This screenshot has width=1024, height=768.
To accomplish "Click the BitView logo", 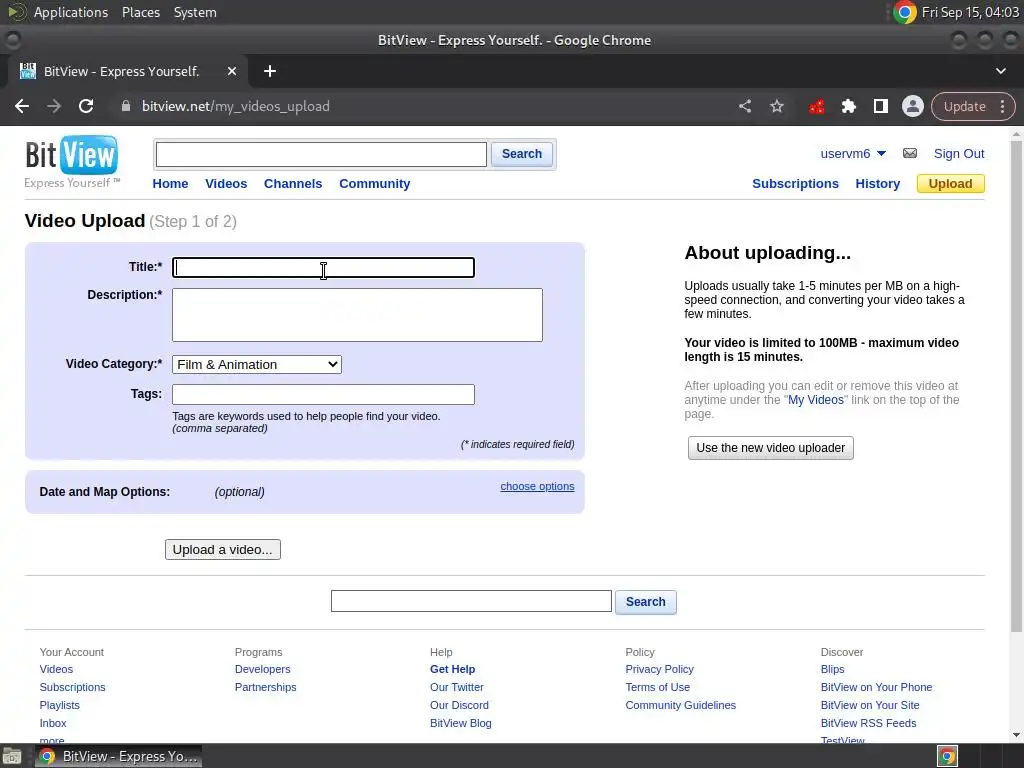I will [x=72, y=161].
